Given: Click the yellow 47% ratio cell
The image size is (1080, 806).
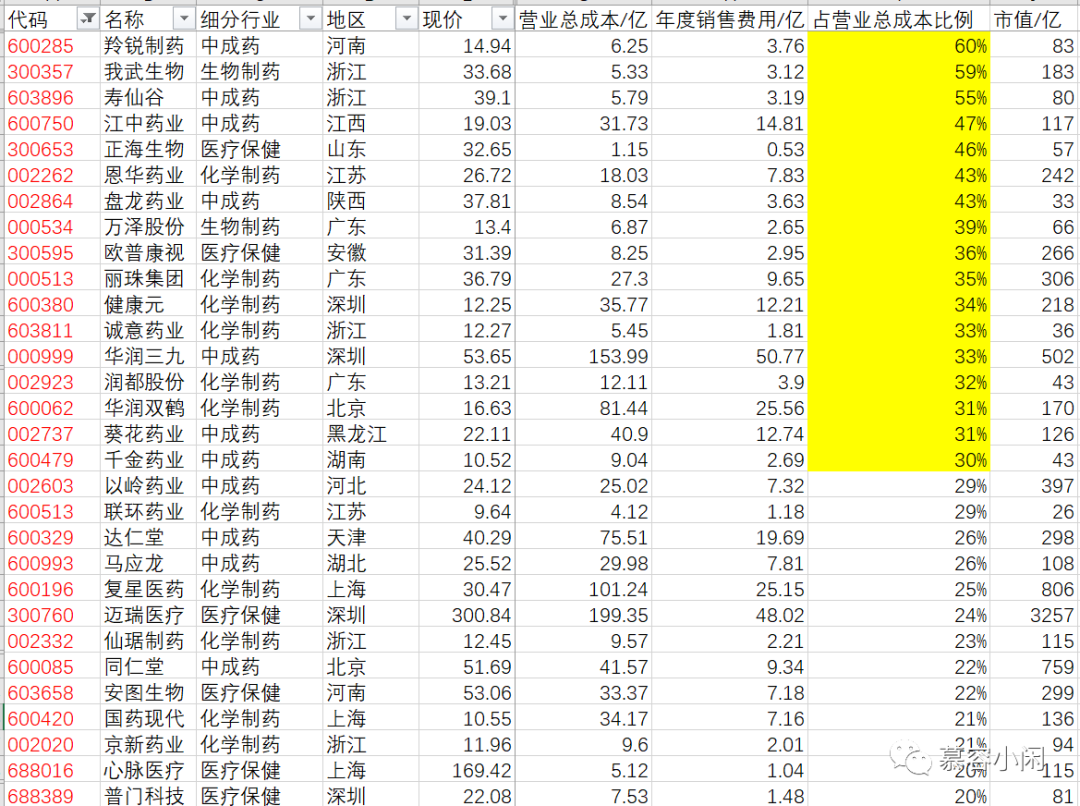Looking at the screenshot, I should (x=899, y=123).
